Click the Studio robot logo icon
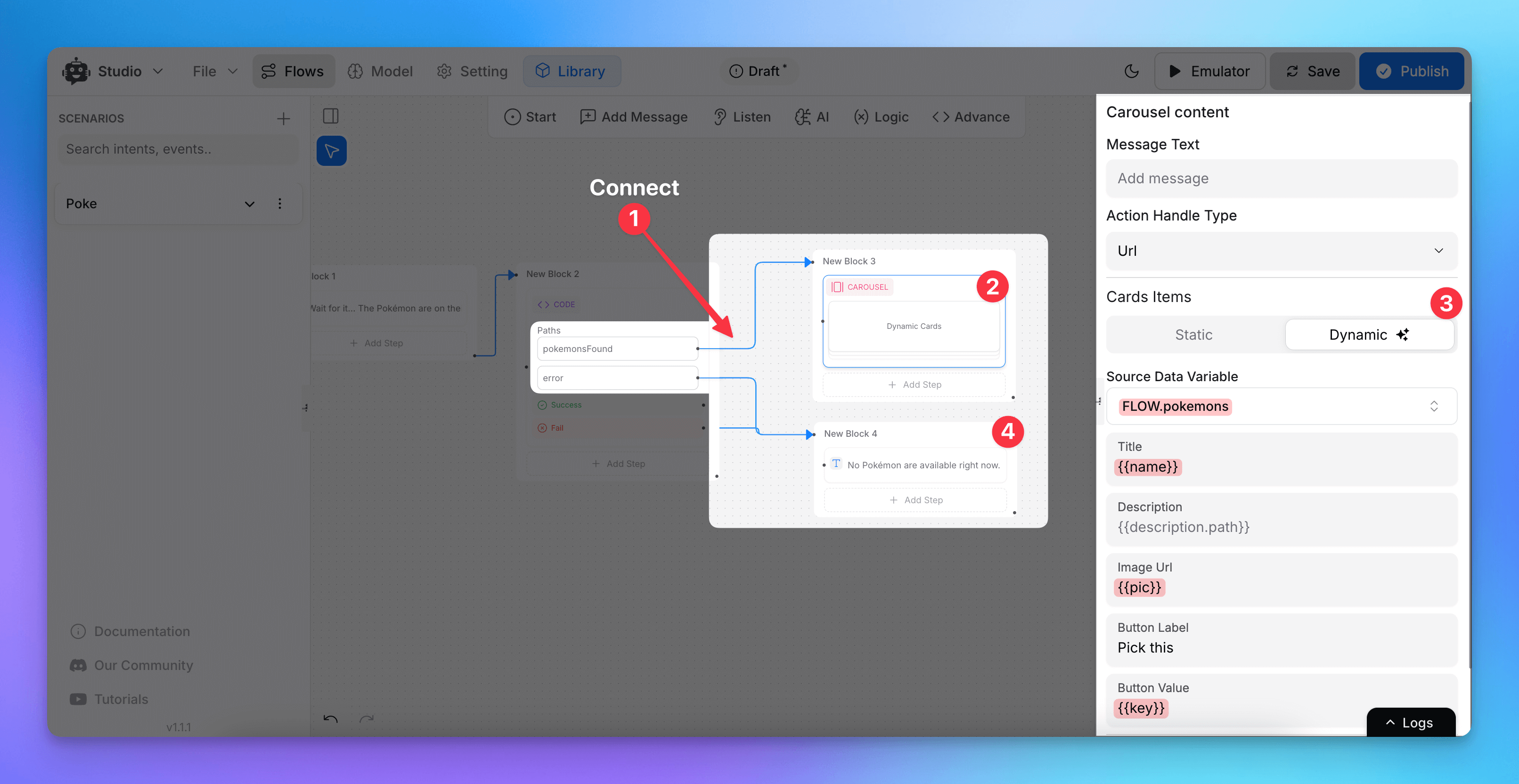 tap(76, 71)
